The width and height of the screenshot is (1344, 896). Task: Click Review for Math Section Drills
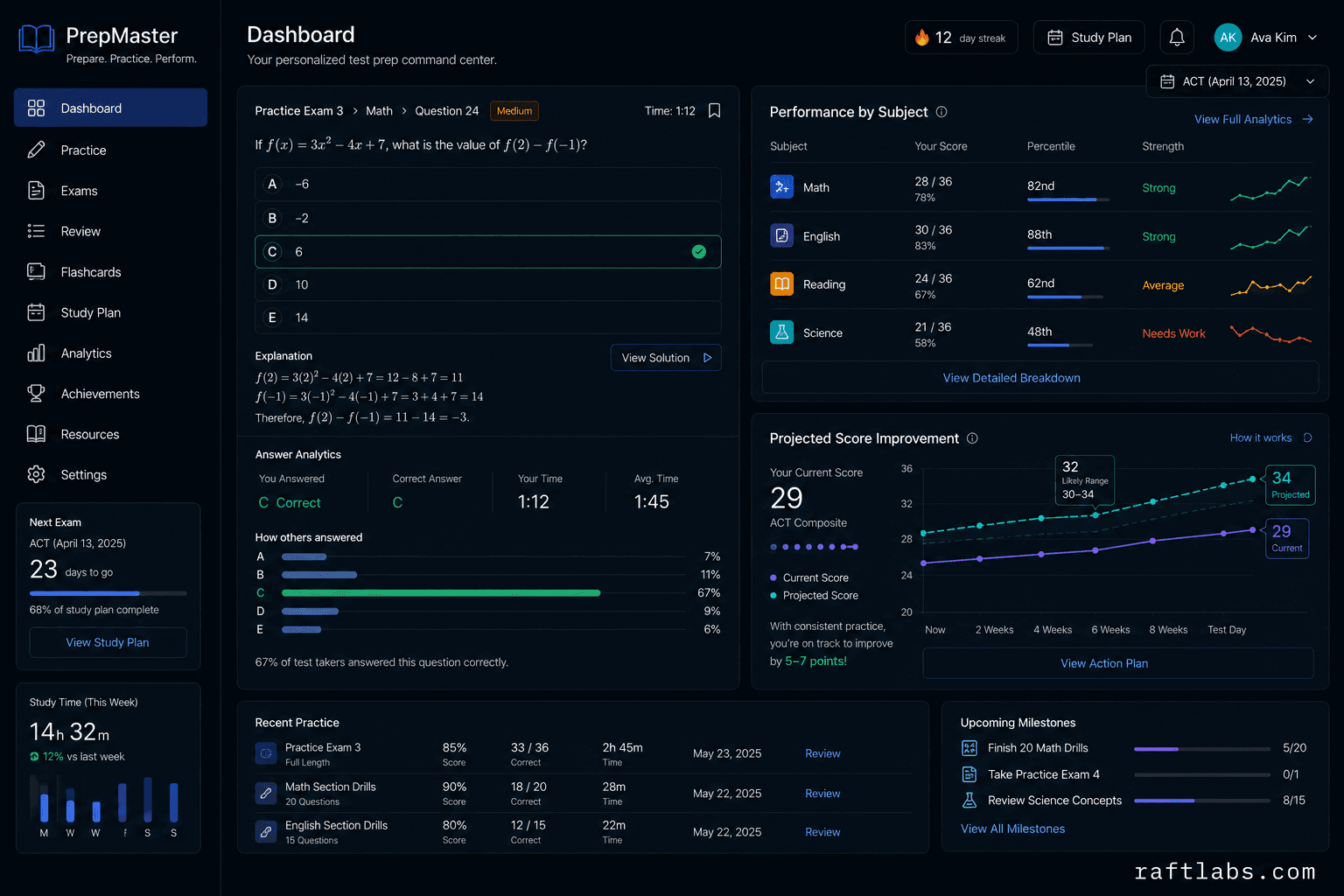click(822, 794)
